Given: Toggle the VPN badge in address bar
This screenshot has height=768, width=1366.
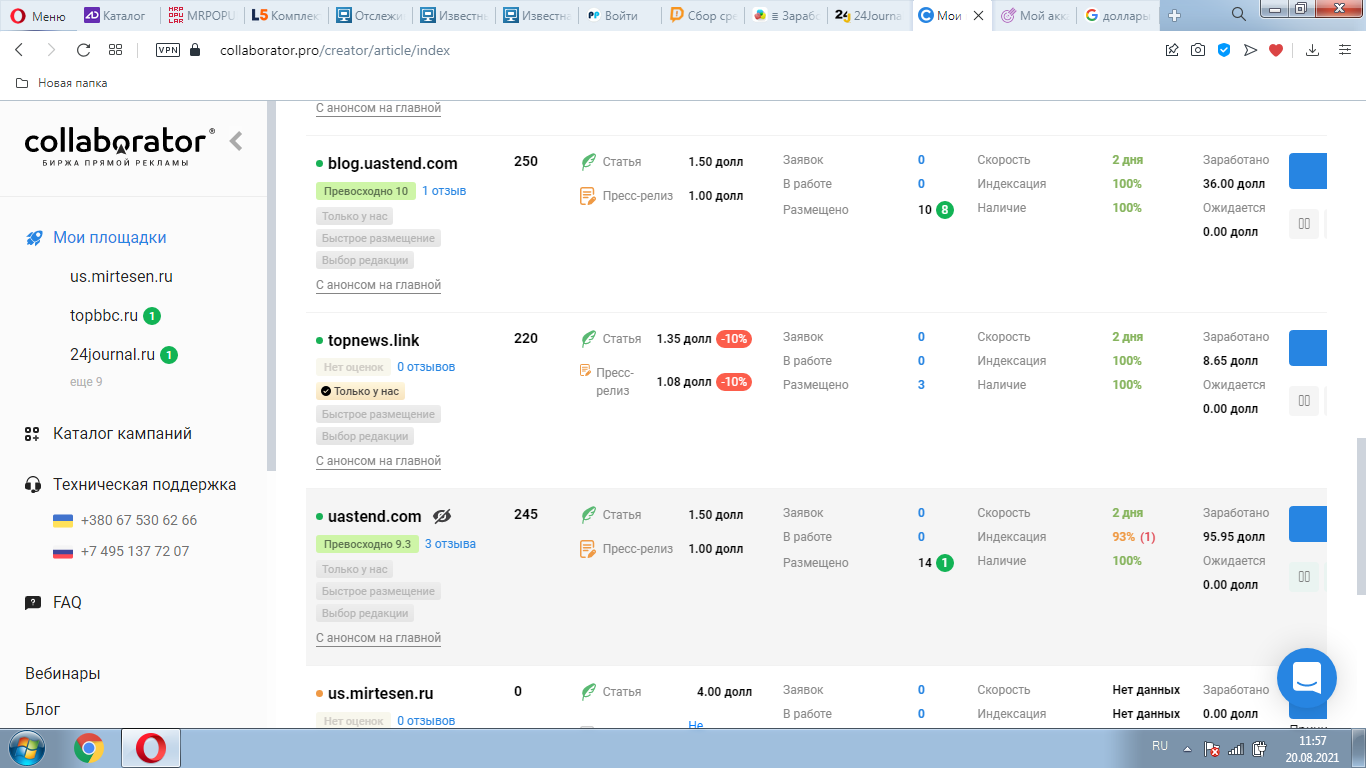Looking at the screenshot, I should [x=168, y=50].
